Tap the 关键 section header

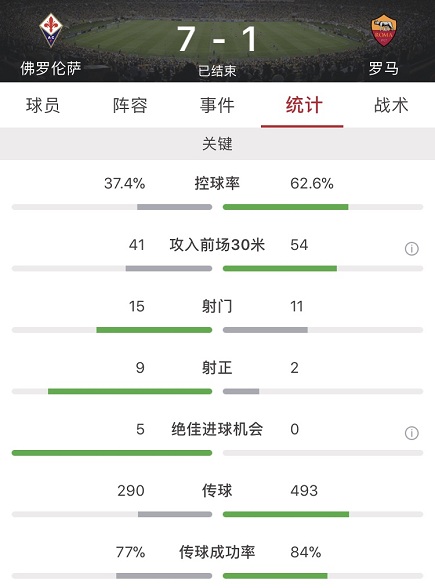[218, 144]
